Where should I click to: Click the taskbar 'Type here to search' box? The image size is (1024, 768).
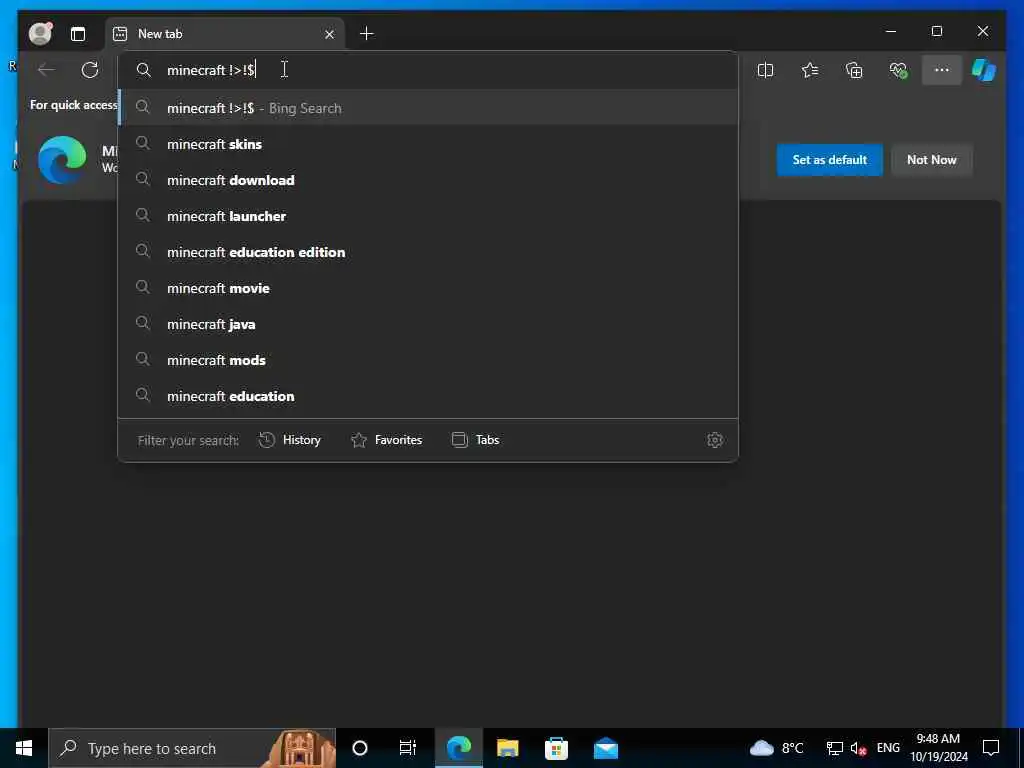(193, 748)
